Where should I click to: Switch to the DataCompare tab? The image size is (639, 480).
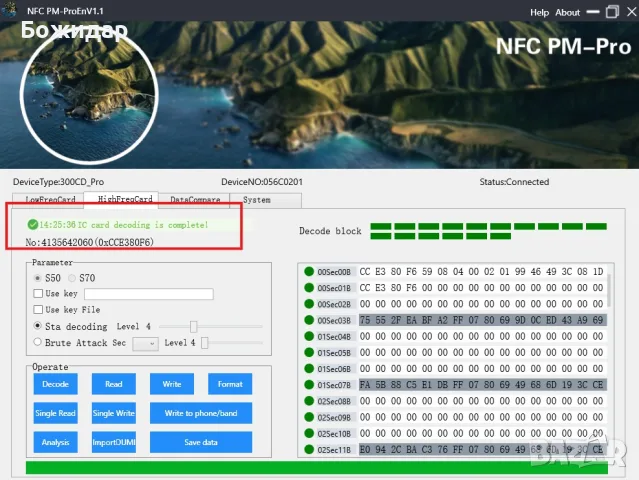coord(195,200)
